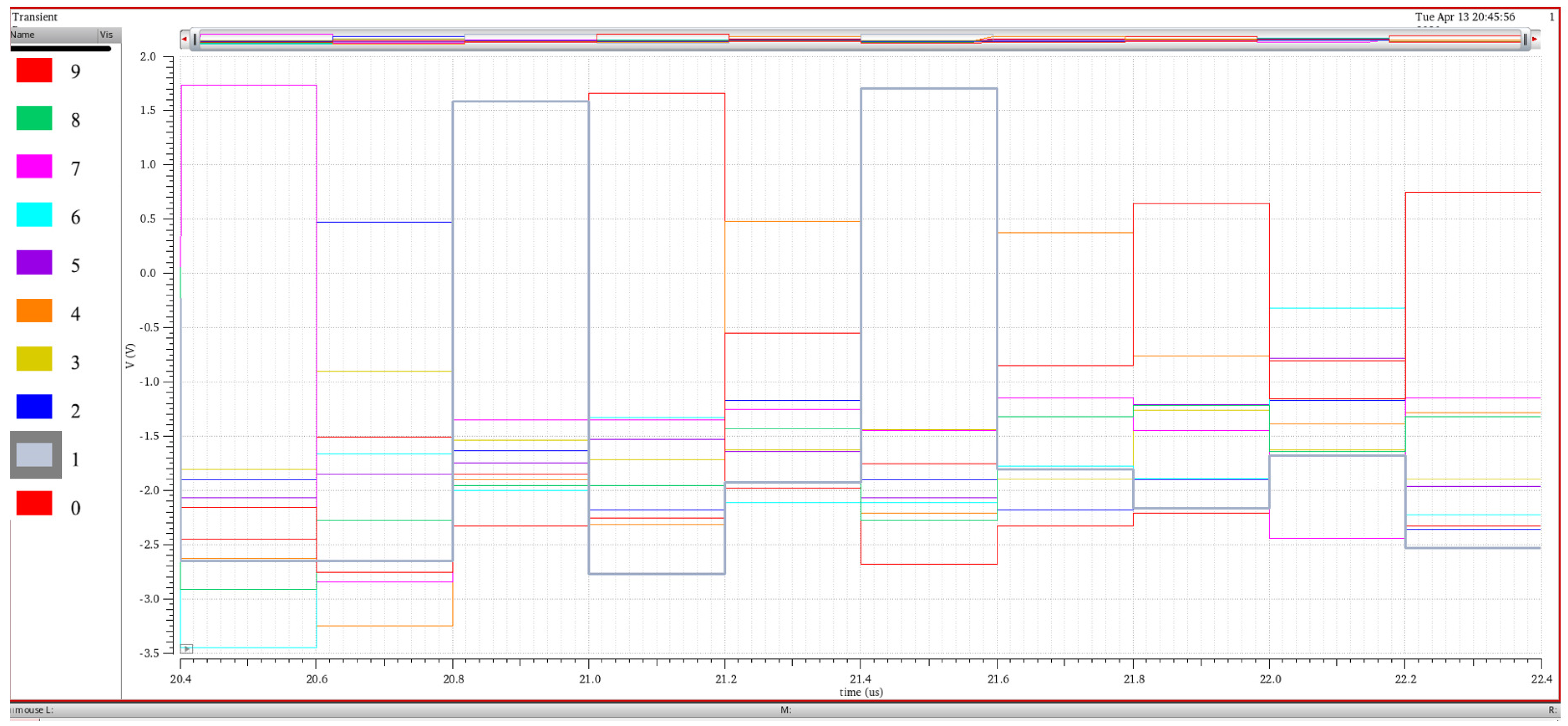Click the right scroll arrow of zoom slider
1568x726 pixels.
coord(1534,39)
